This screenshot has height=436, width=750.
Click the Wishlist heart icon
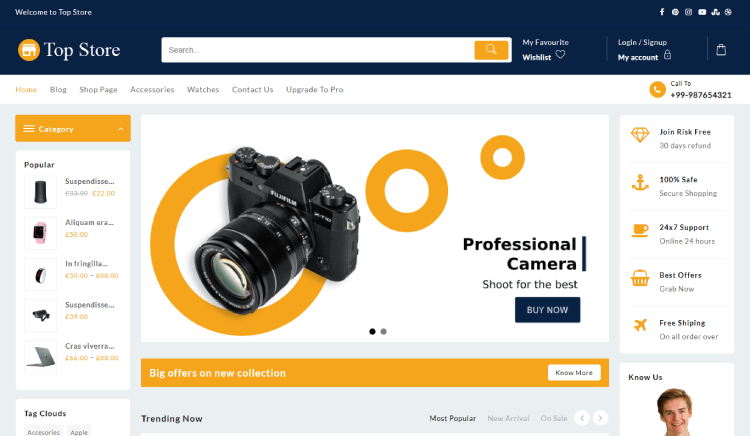point(560,56)
